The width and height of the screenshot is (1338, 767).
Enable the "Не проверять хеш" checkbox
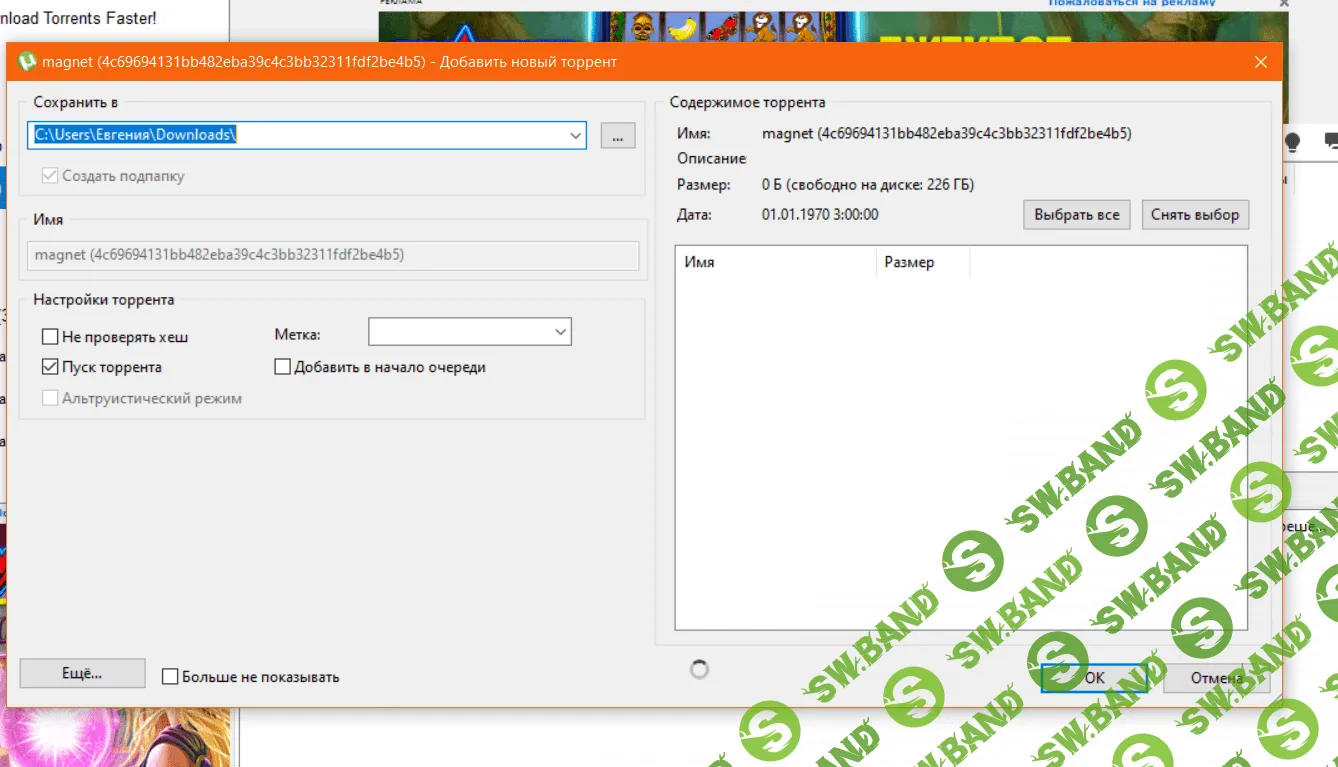(x=50, y=337)
